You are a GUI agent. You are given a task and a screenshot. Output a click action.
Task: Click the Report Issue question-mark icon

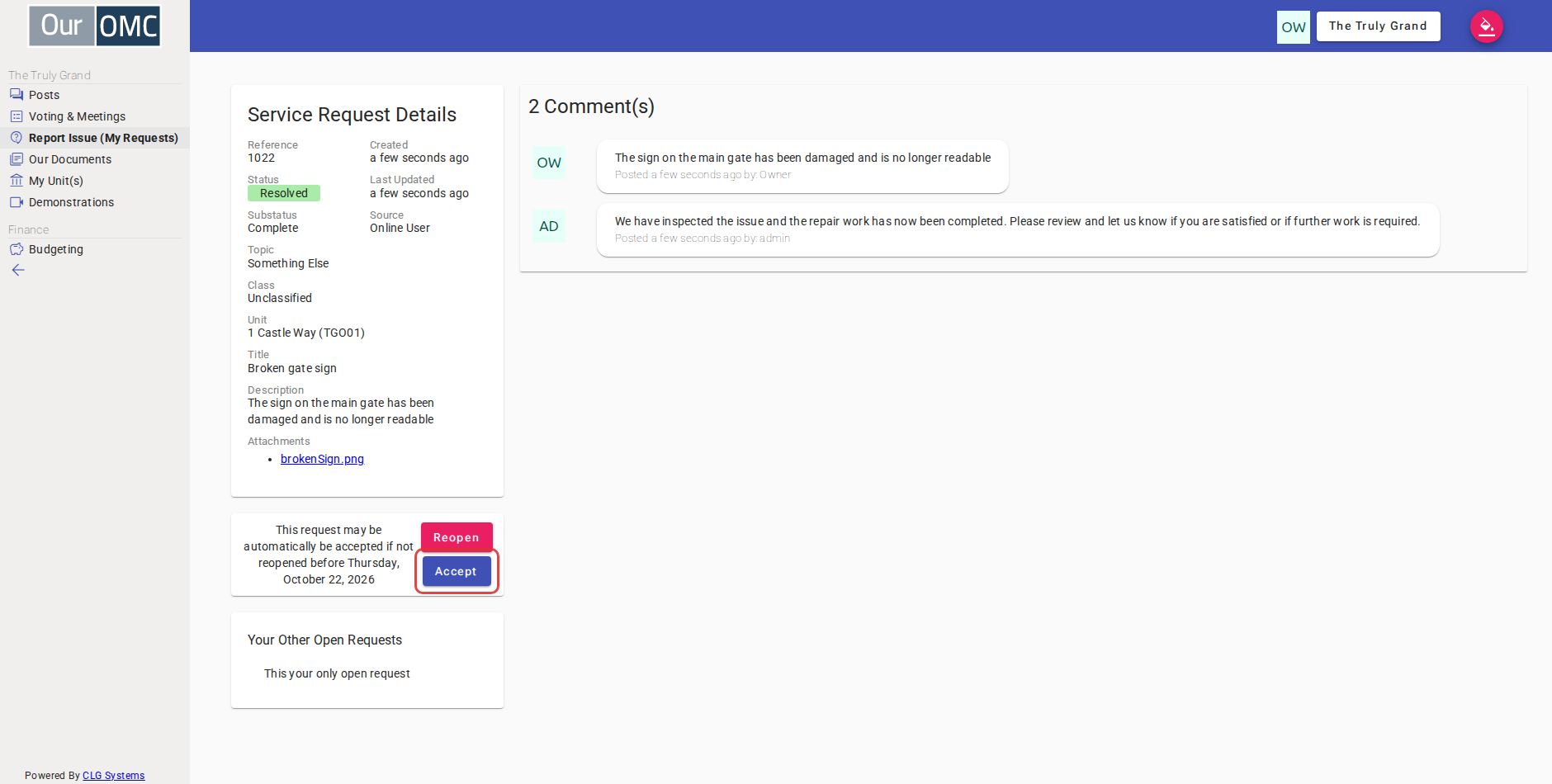pos(17,138)
